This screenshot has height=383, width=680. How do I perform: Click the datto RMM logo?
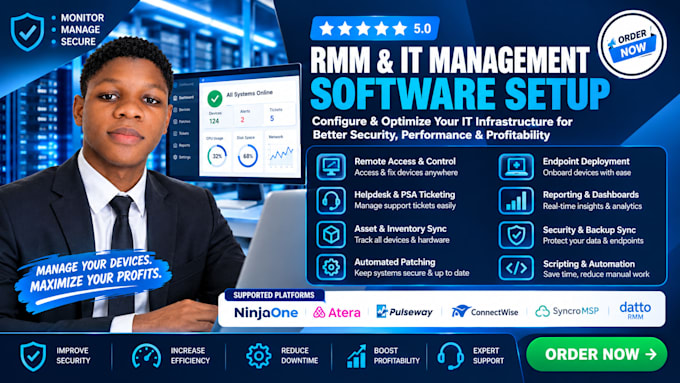(635, 310)
